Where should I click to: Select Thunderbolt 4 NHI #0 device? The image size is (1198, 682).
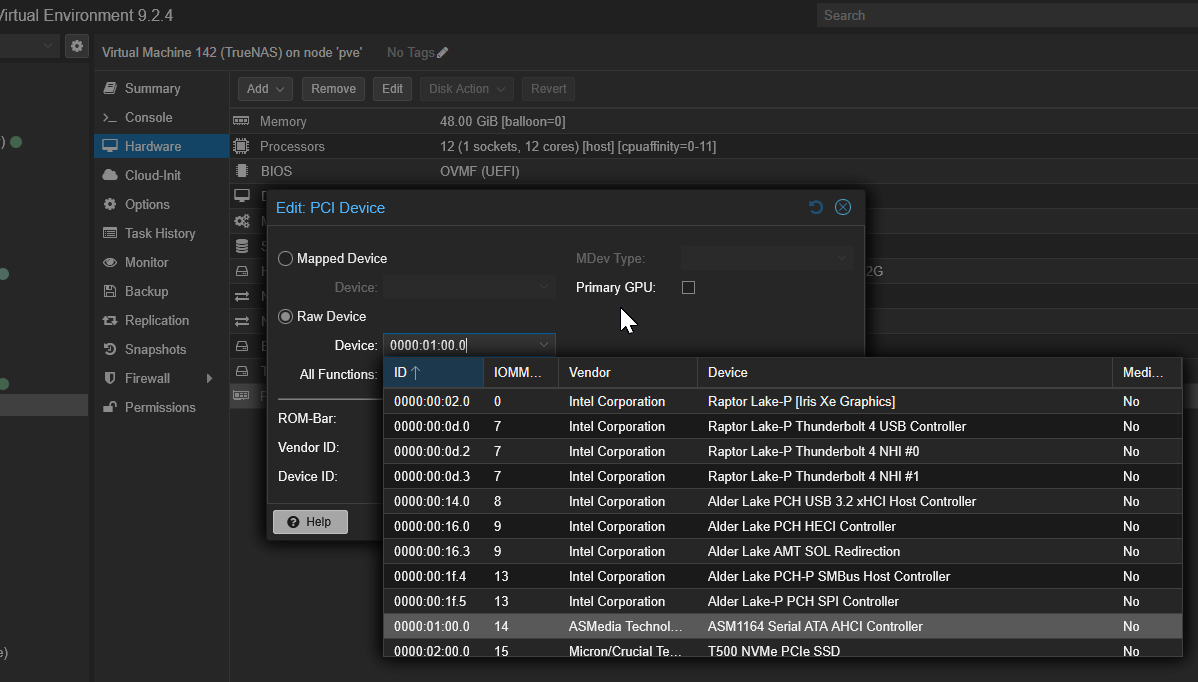[782, 452]
